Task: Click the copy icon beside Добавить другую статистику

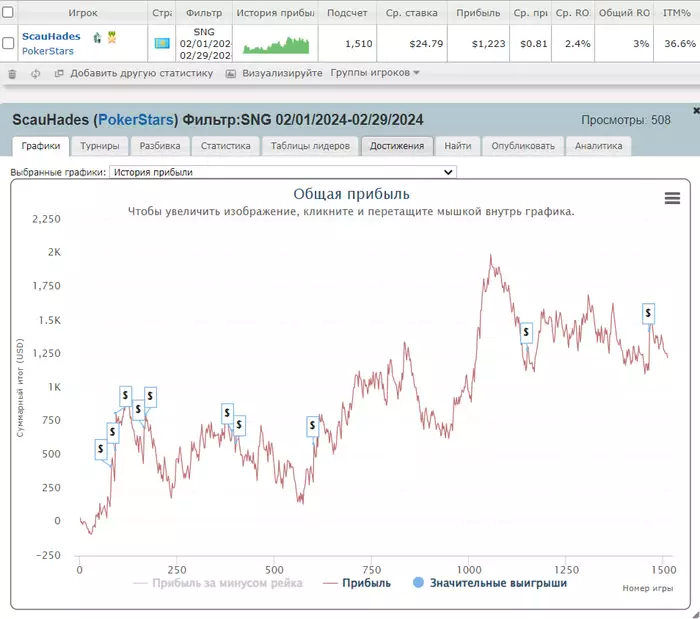Action: [x=58, y=73]
